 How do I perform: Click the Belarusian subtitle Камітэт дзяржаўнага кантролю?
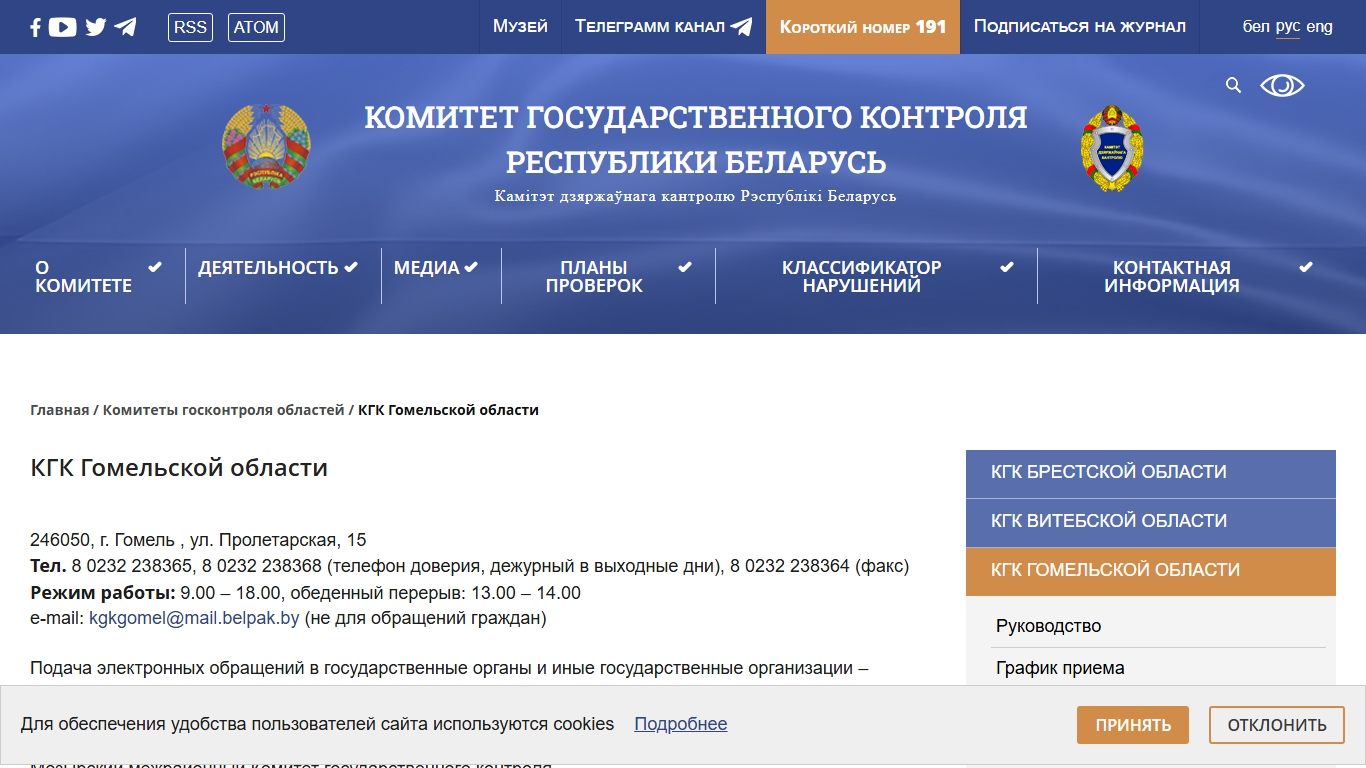696,196
